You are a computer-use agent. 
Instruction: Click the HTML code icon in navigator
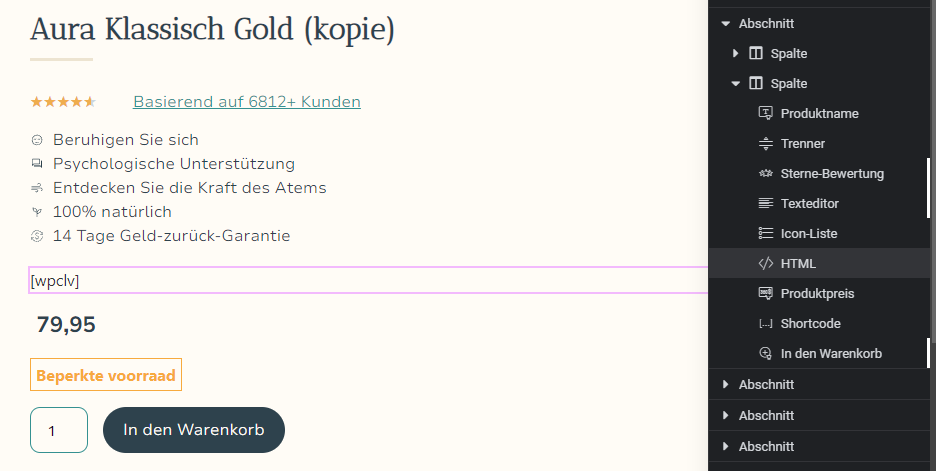coord(766,263)
